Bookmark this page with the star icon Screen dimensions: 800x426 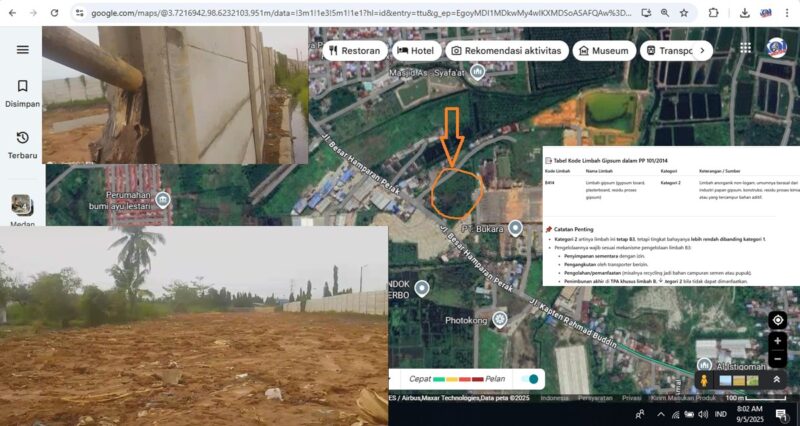pos(683,13)
